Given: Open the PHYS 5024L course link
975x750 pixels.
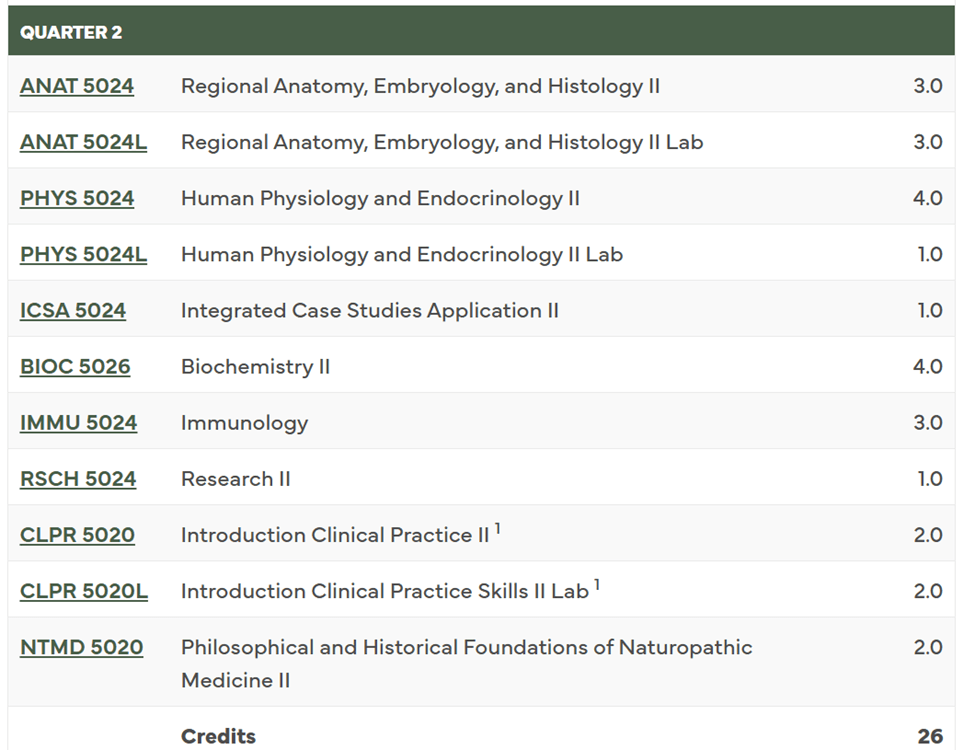Looking at the screenshot, I should tap(83, 254).
